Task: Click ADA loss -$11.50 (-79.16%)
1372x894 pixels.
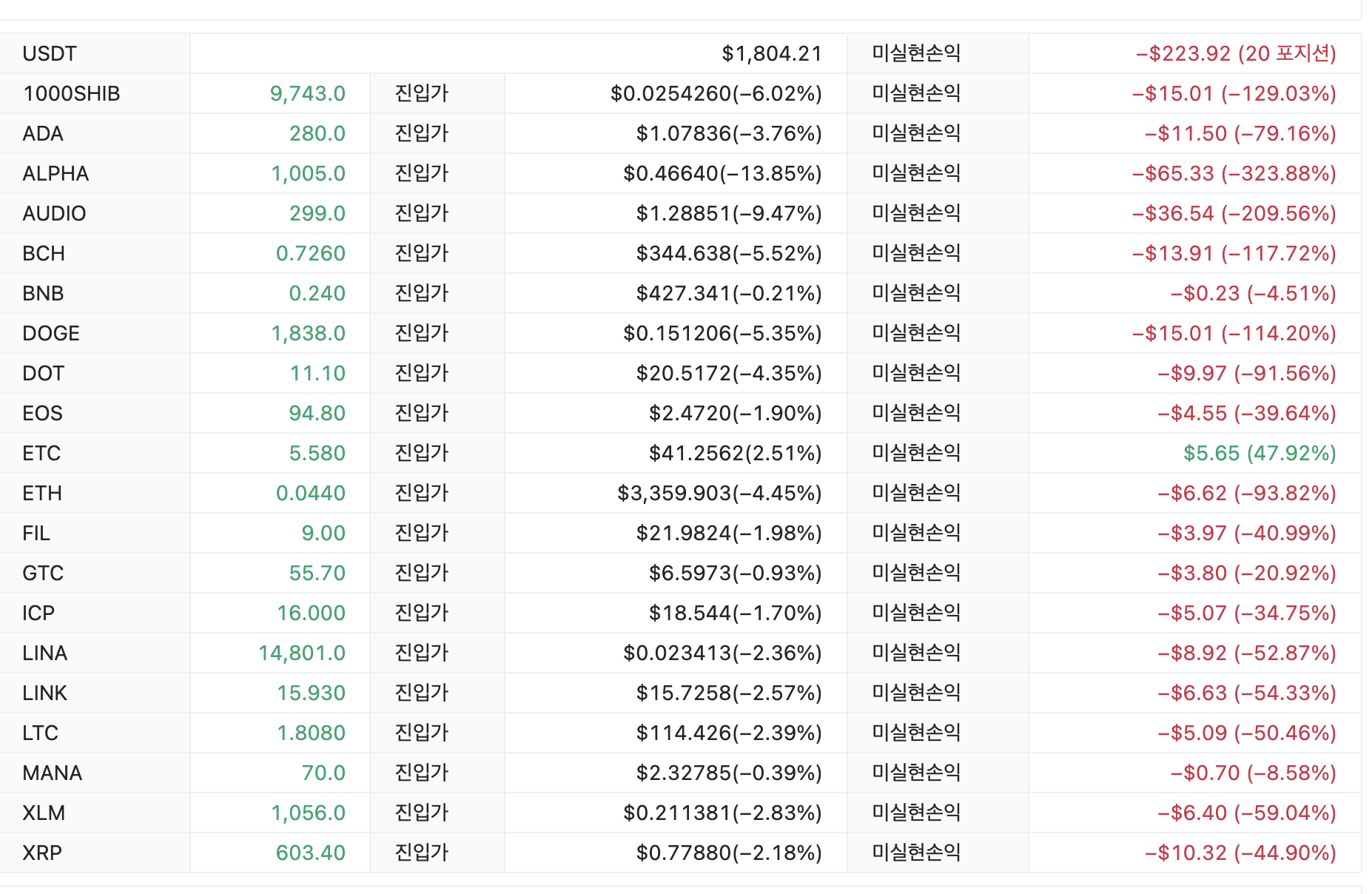Action: point(1240,134)
